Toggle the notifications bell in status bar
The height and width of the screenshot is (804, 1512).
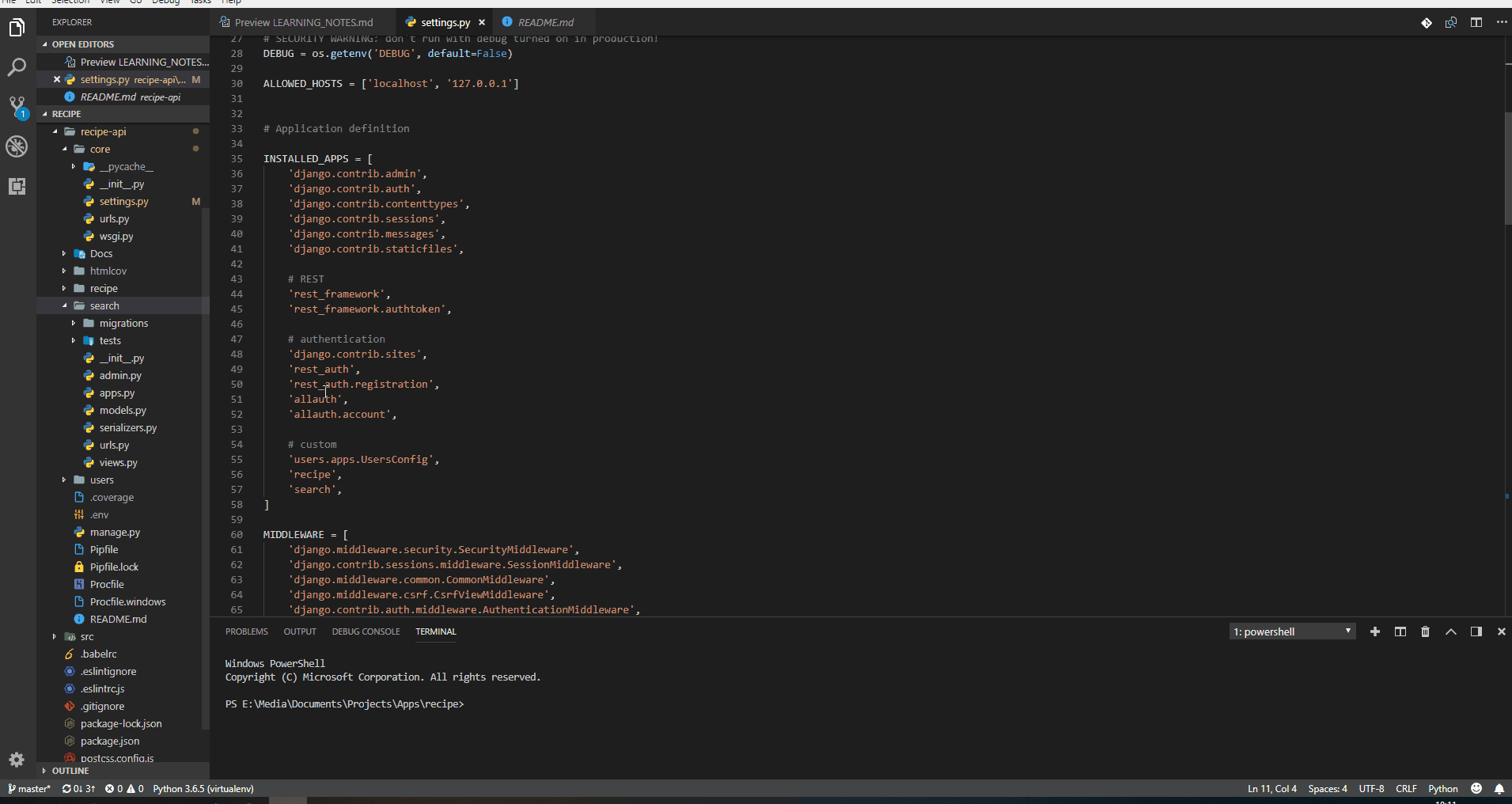[1500, 788]
